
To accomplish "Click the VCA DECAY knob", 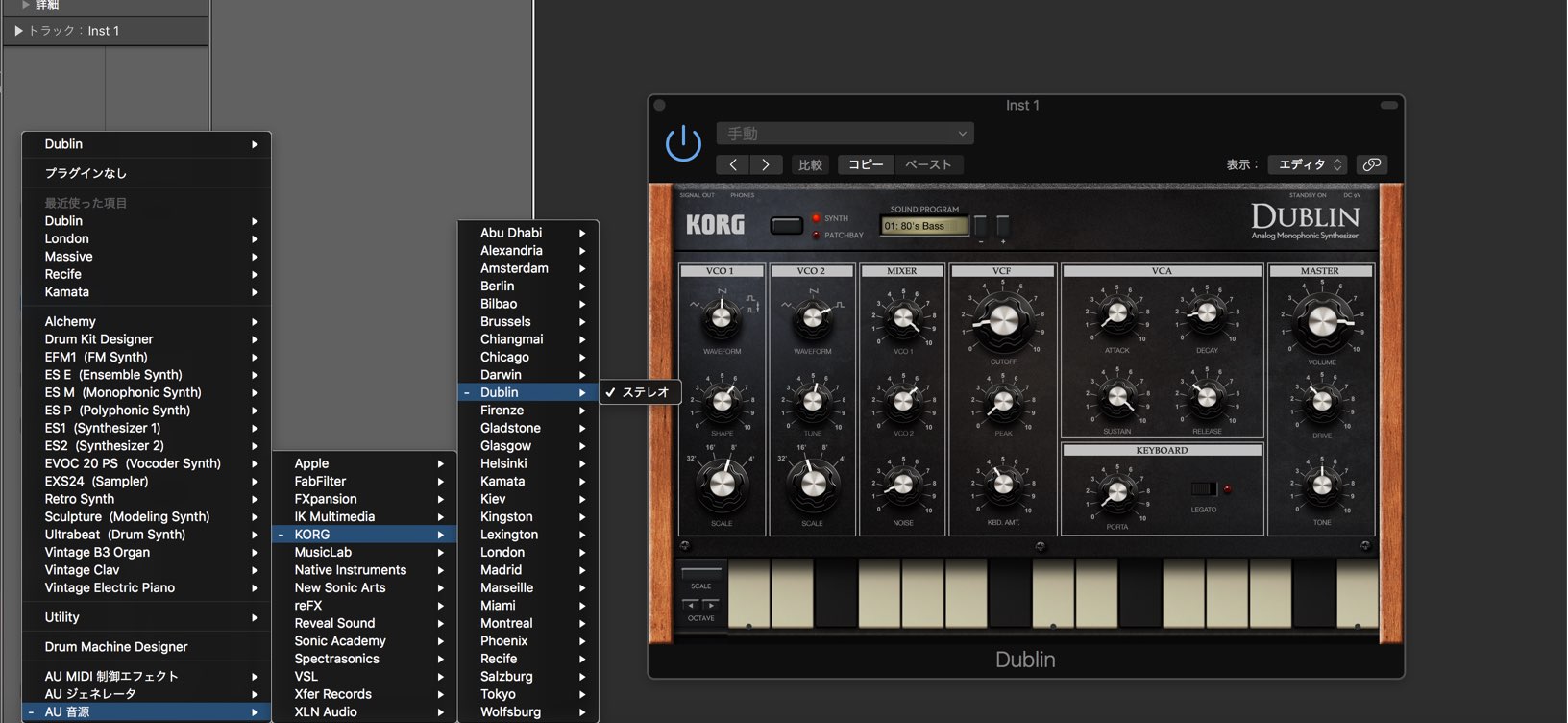I will click(x=1207, y=312).
